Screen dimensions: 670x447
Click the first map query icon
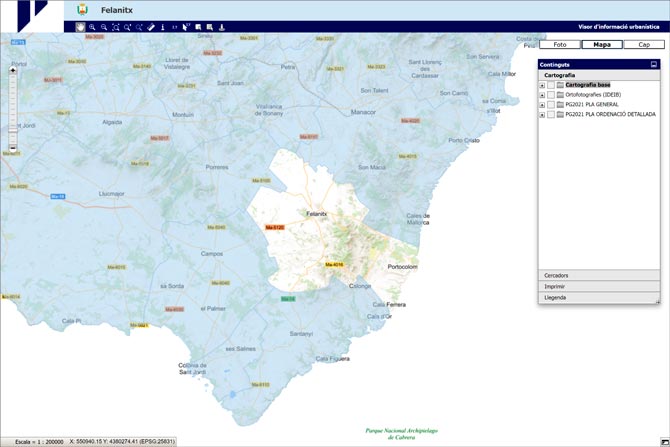pyautogui.click(x=198, y=27)
